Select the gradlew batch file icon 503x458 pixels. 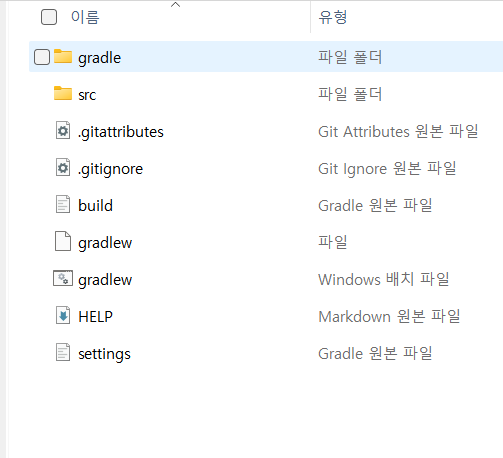point(63,278)
